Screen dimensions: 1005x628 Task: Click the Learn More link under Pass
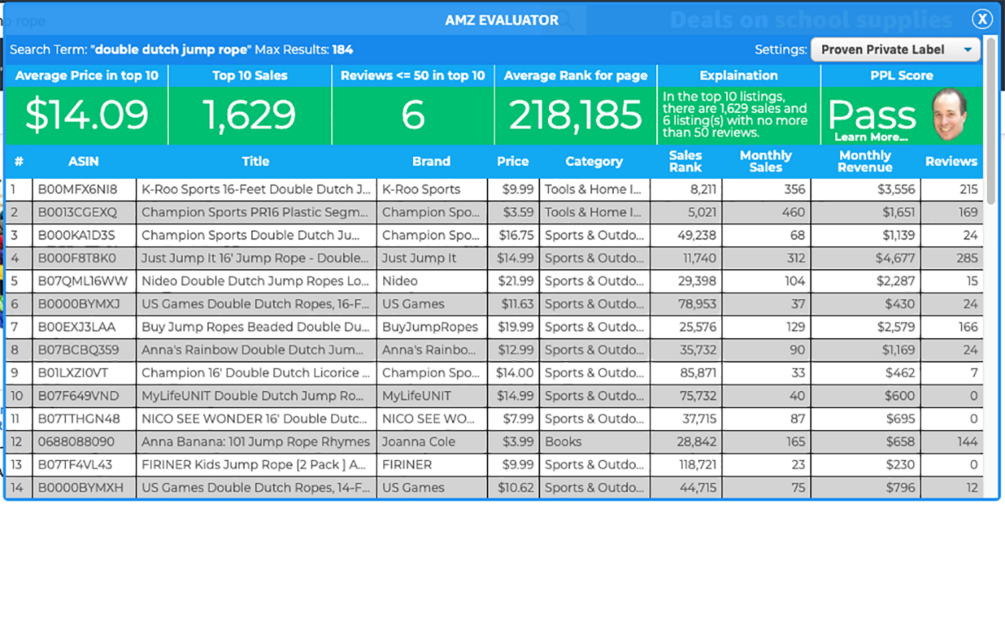pos(870,136)
